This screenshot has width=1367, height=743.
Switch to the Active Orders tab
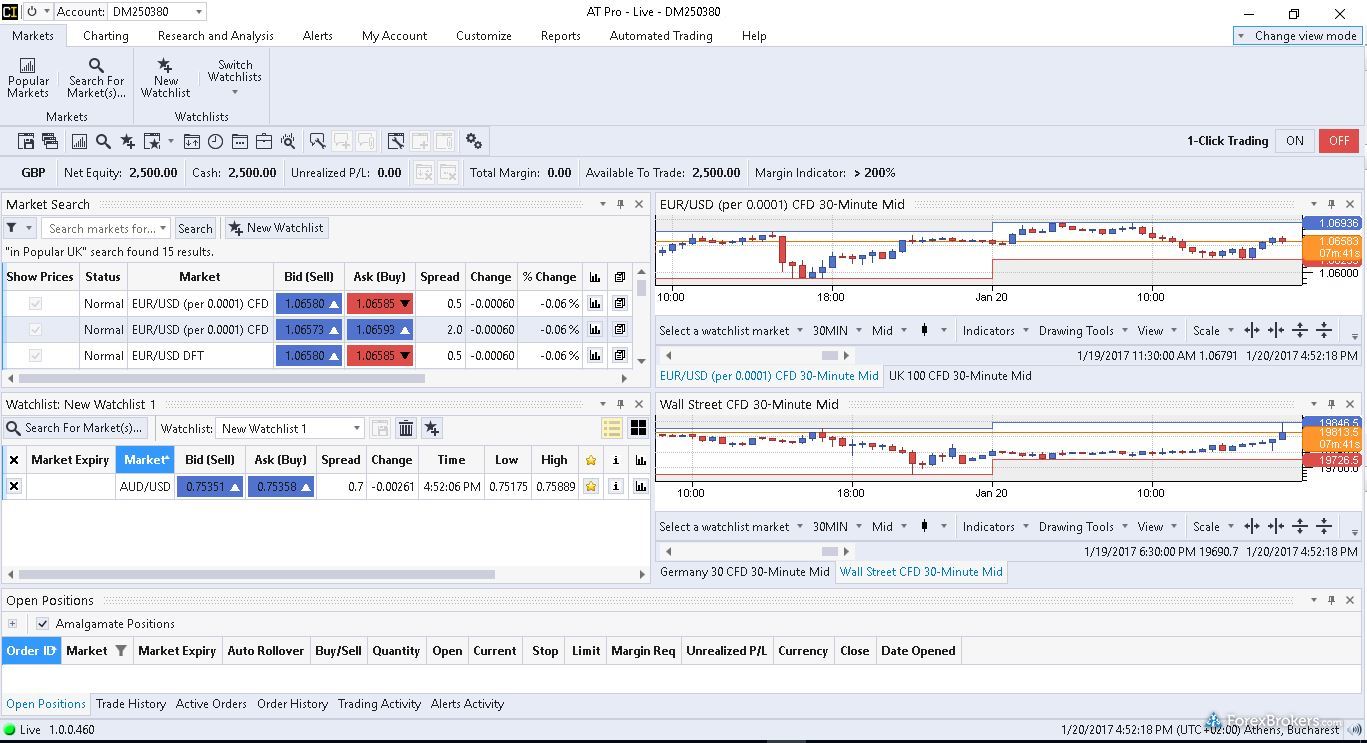tap(211, 704)
